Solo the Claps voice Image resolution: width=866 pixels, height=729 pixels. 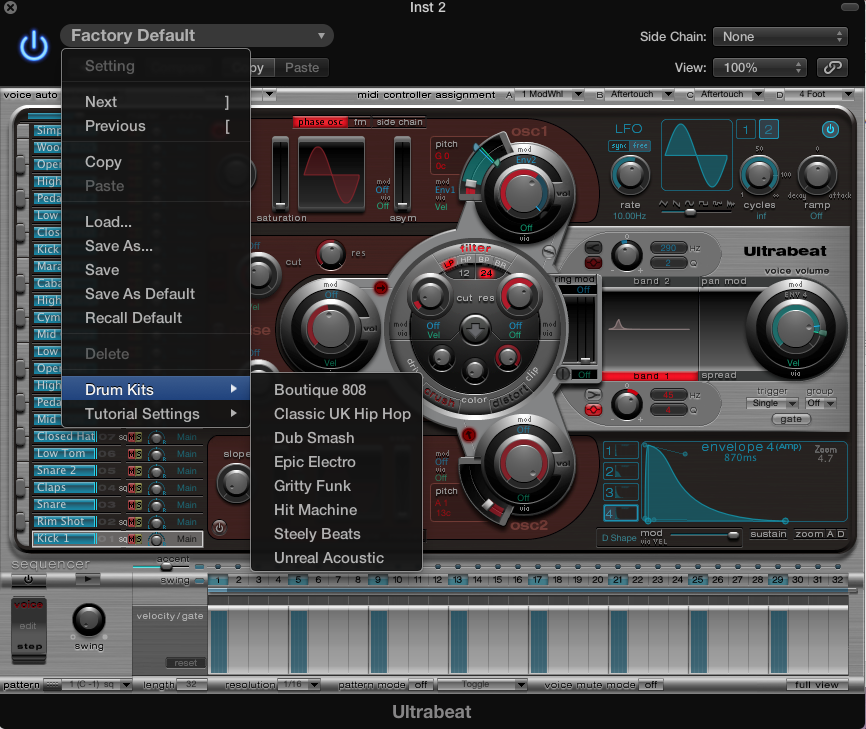click(x=139, y=488)
